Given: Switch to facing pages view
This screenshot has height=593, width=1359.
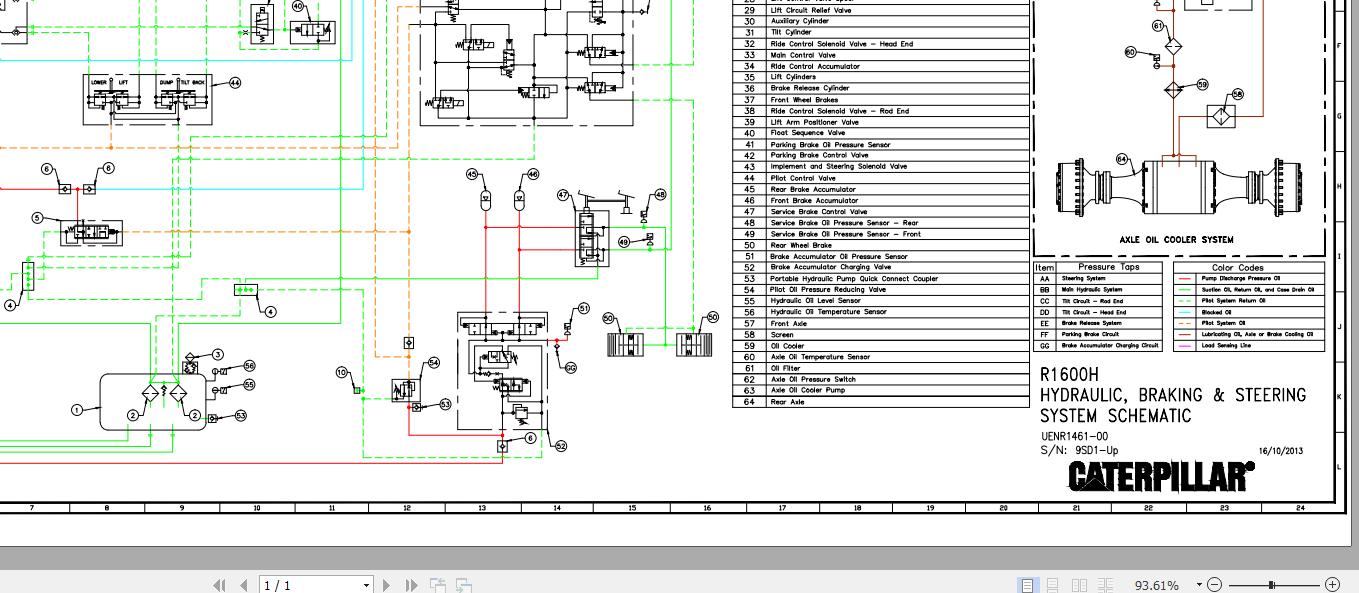Looking at the screenshot, I should coord(1080,585).
